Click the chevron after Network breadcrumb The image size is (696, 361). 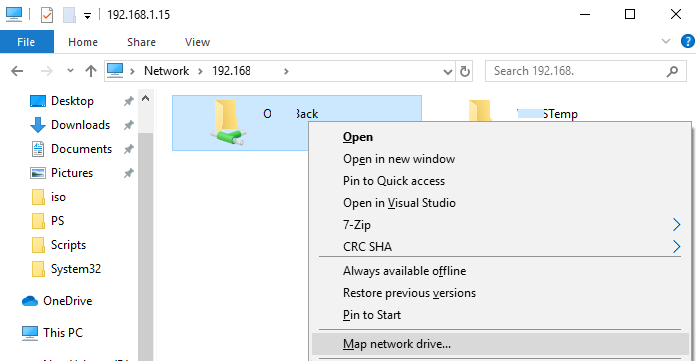[x=200, y=71]
